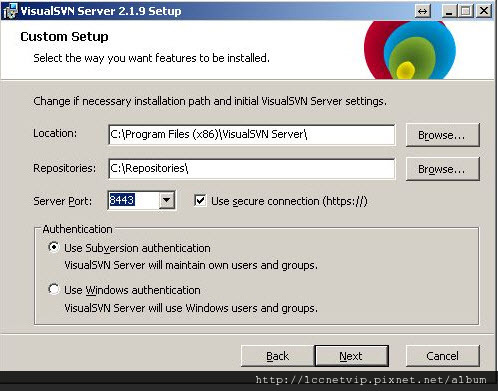Click the 'Change if necessary installation path' text
The height and width of the screenshot is (391, 498).
(210, 101)
